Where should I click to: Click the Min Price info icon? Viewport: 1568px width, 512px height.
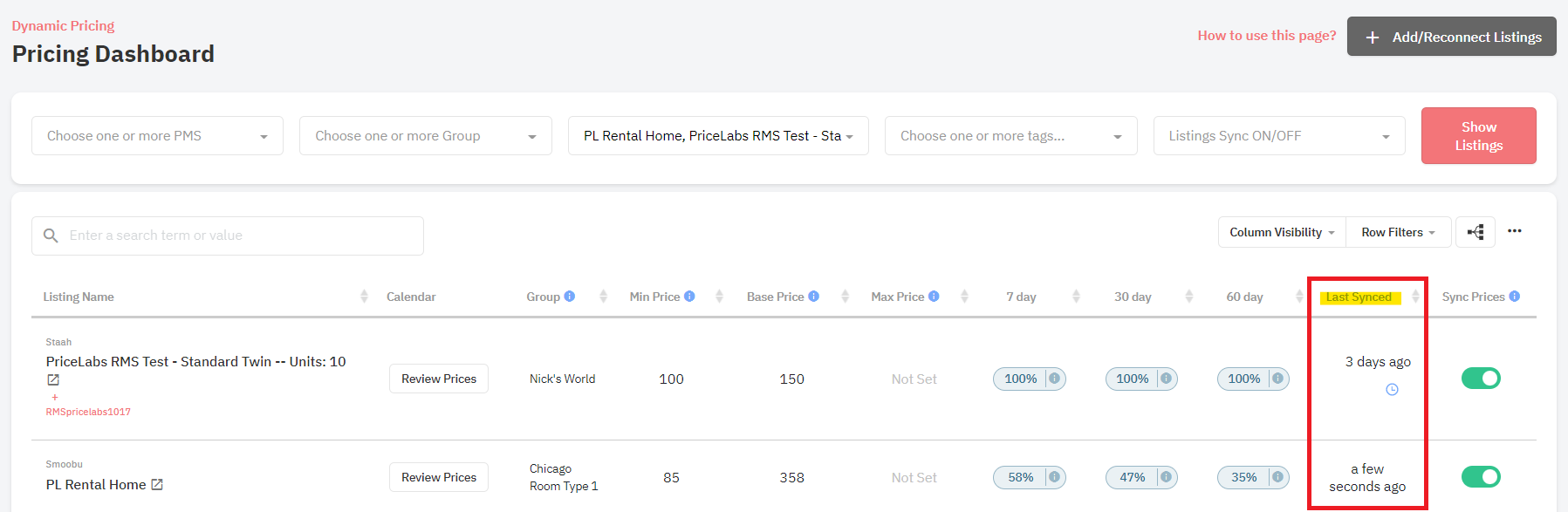pyautogui.click(x=689, y=297)
